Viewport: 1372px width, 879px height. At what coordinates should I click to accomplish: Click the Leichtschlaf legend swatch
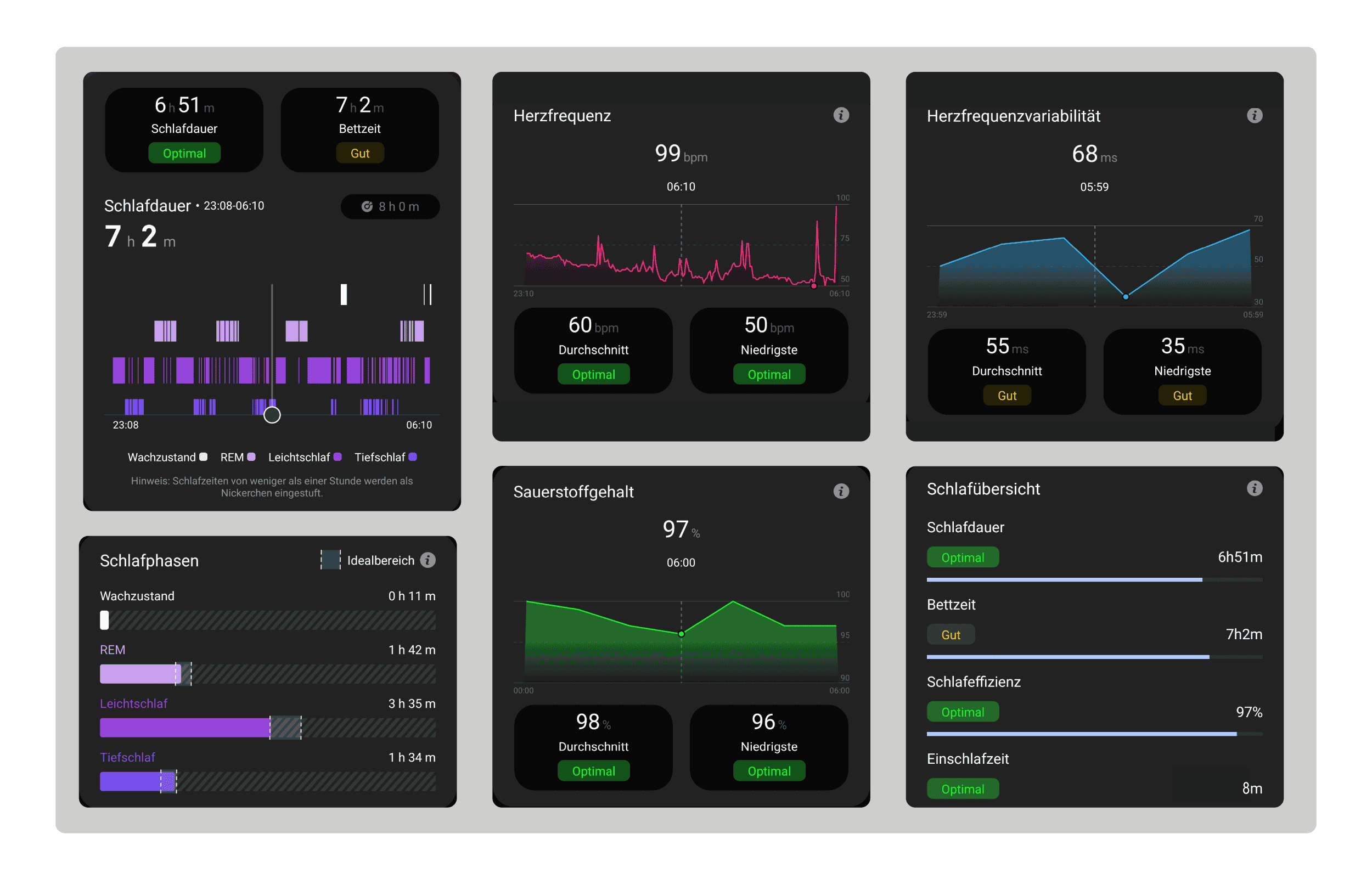pyautogui.click(x=338, y=457)
